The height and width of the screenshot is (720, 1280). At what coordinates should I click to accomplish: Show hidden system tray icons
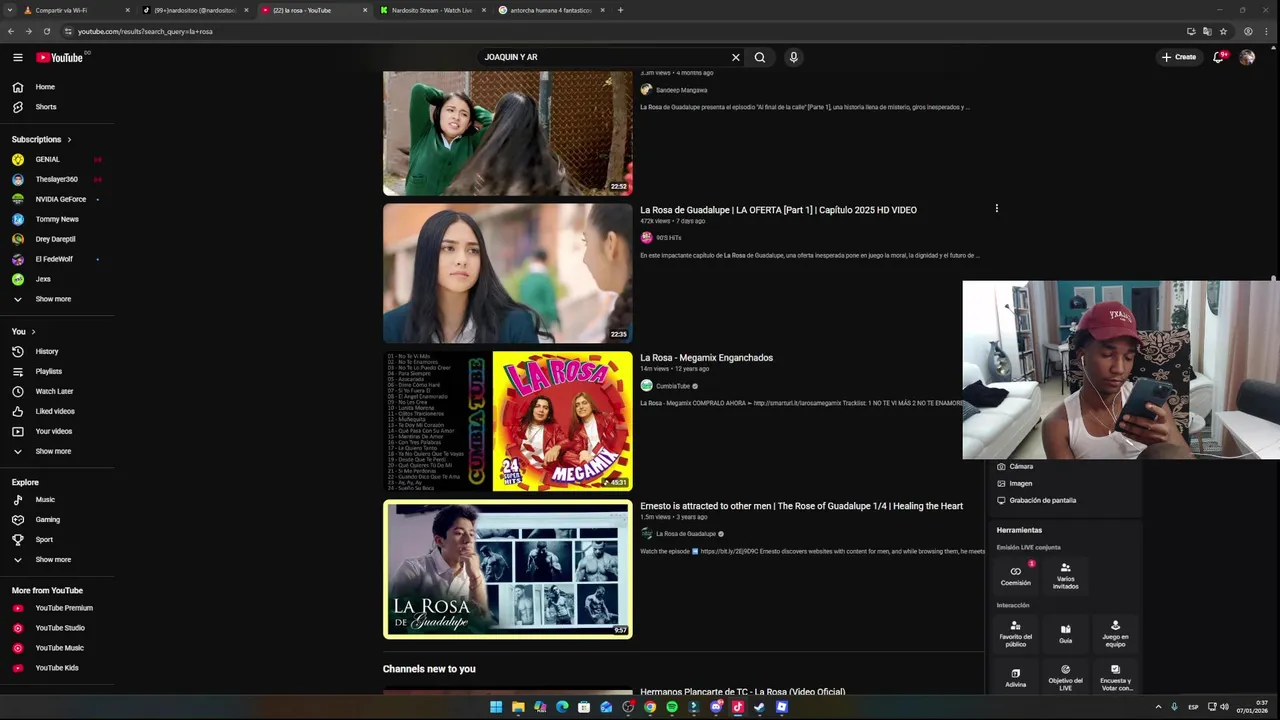click(1159, 707)
